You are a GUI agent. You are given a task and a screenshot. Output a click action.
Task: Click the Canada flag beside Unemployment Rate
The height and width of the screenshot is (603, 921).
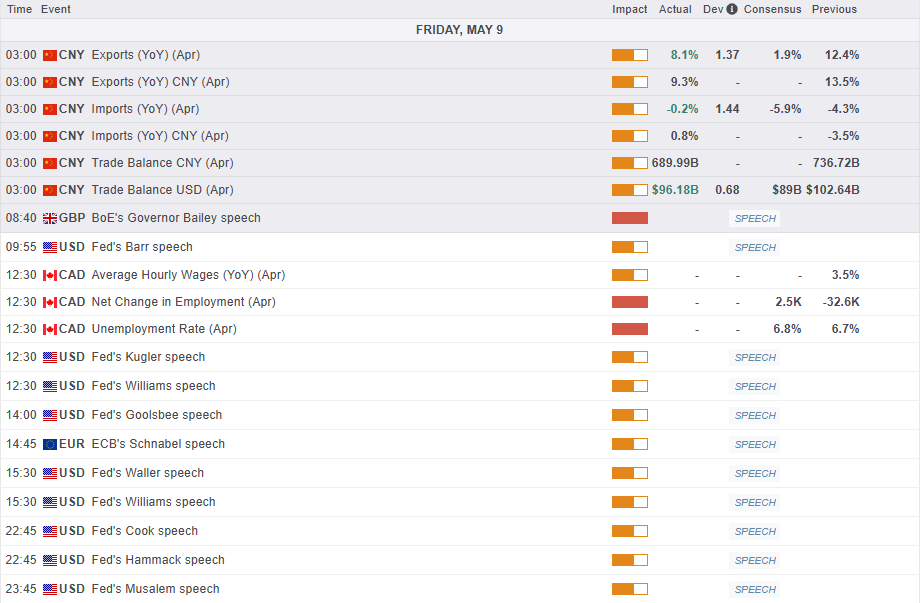point(50,329)
